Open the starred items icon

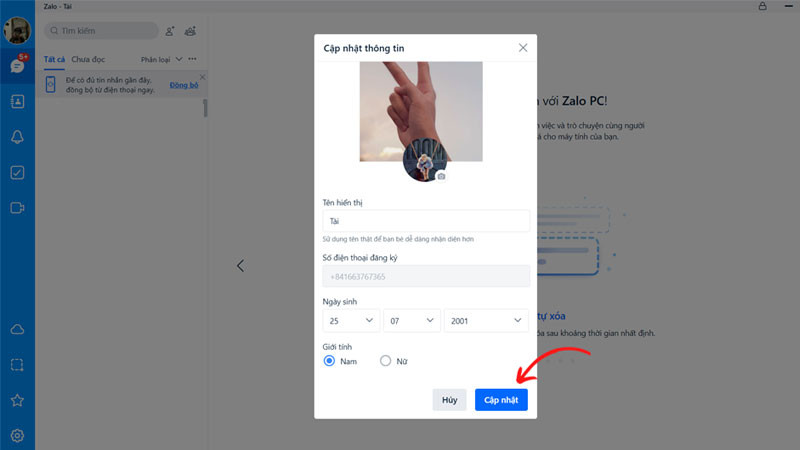(x=17, y=401)
